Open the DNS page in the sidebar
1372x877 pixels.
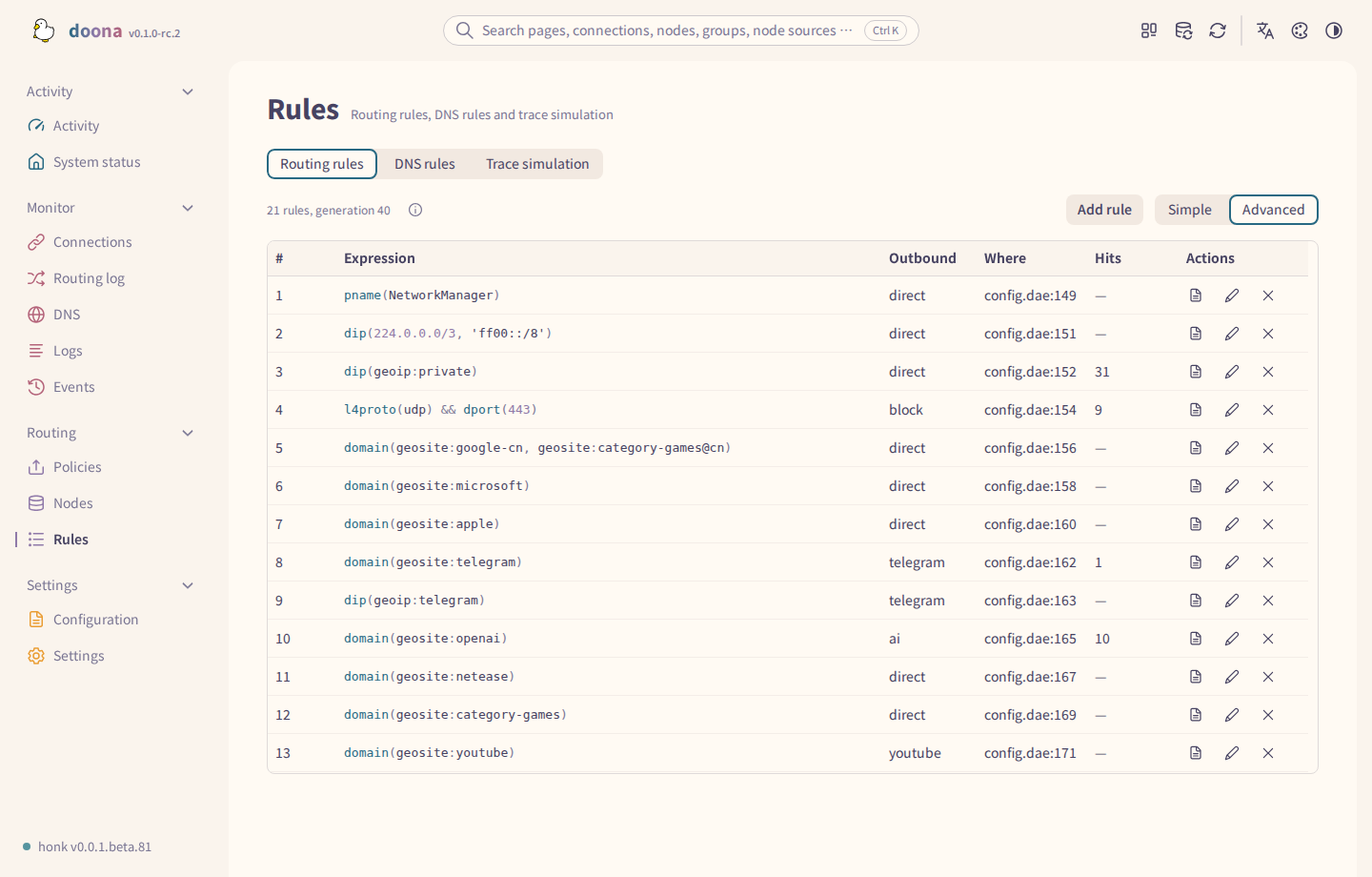click(111, 315)
